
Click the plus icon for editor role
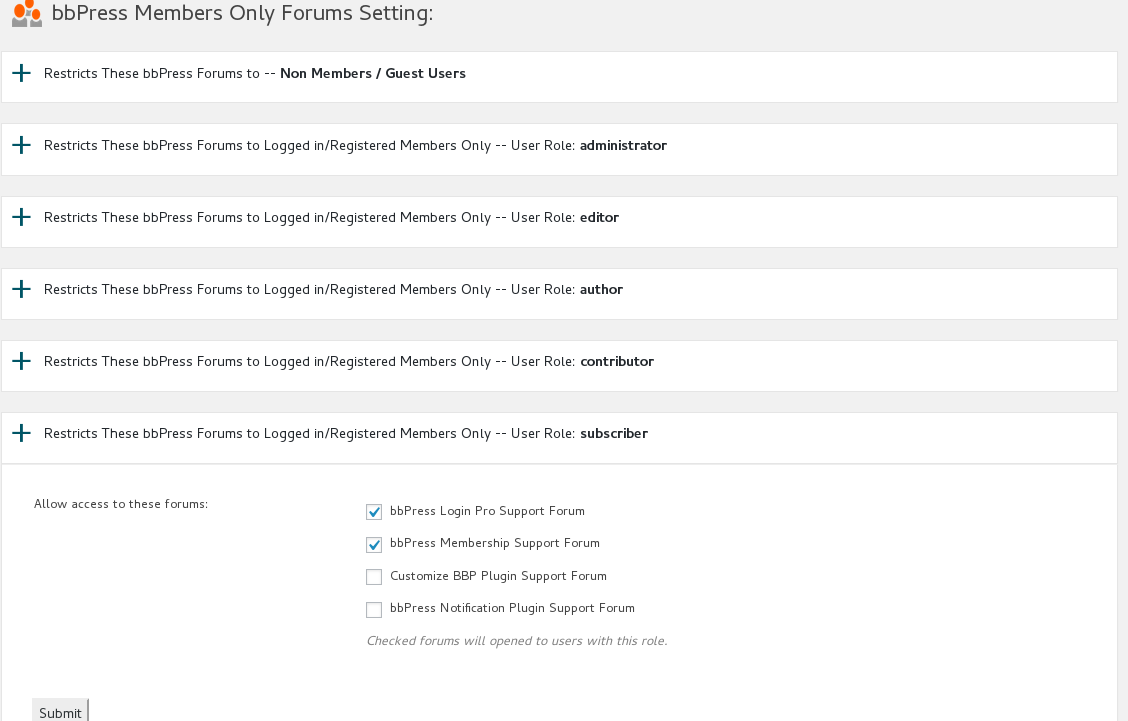21,217
